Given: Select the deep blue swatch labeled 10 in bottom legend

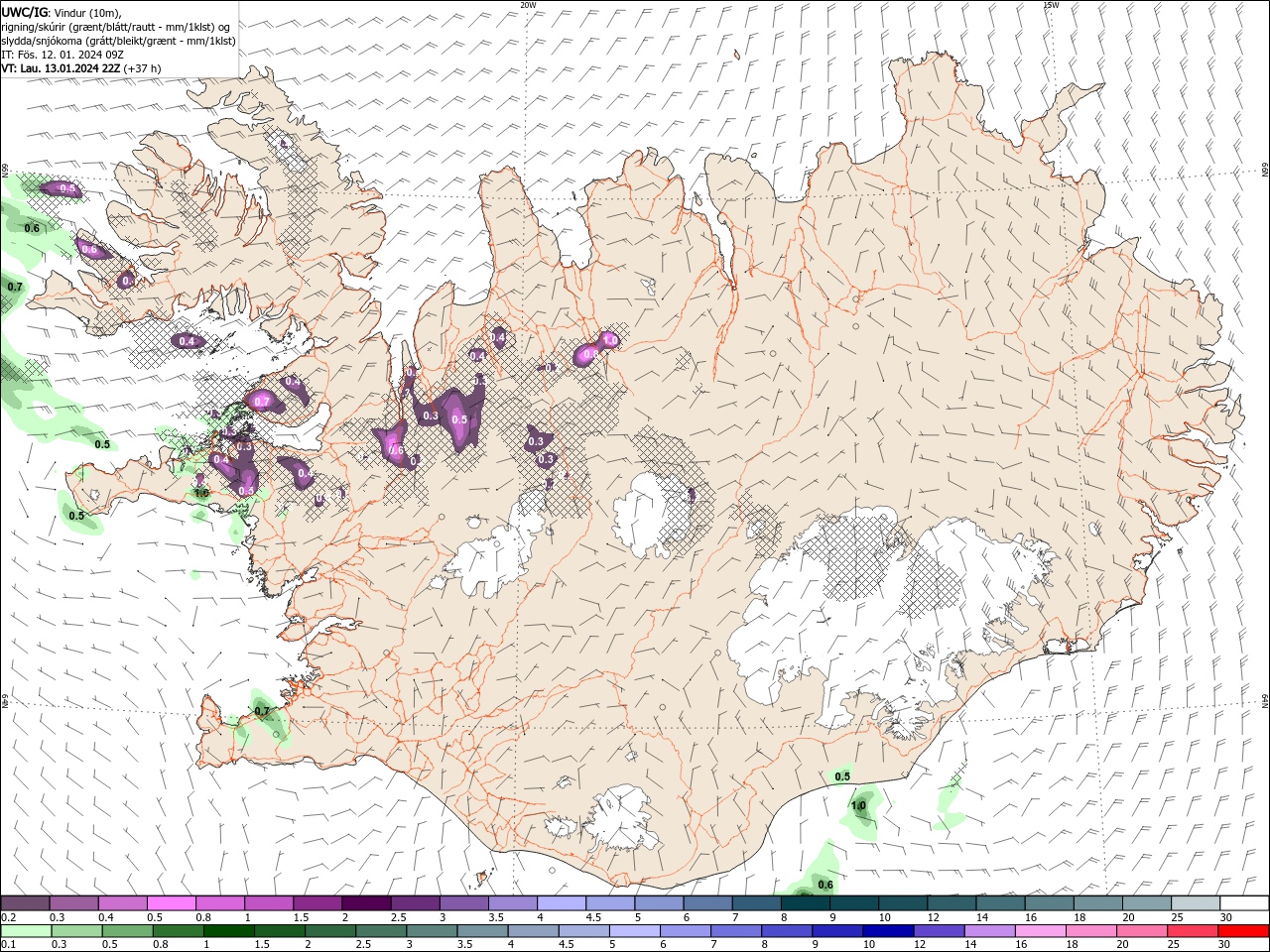Looking at the screenshot, I should (x=887, y=931).
